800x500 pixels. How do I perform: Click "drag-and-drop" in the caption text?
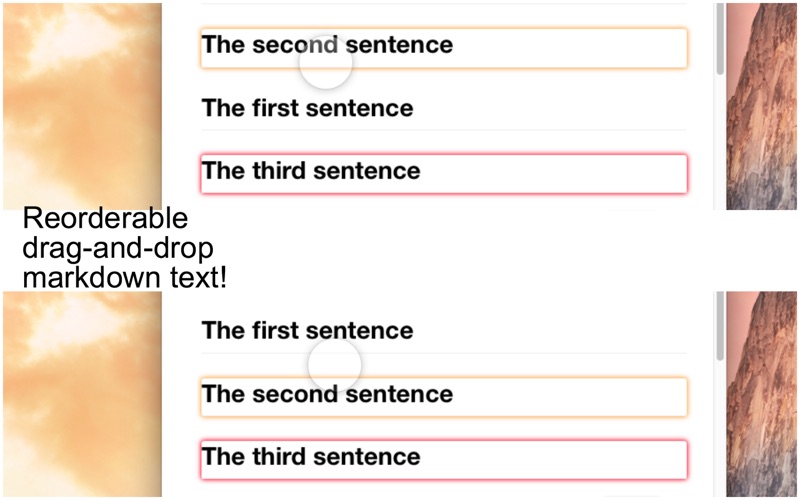tap(118, 248)
